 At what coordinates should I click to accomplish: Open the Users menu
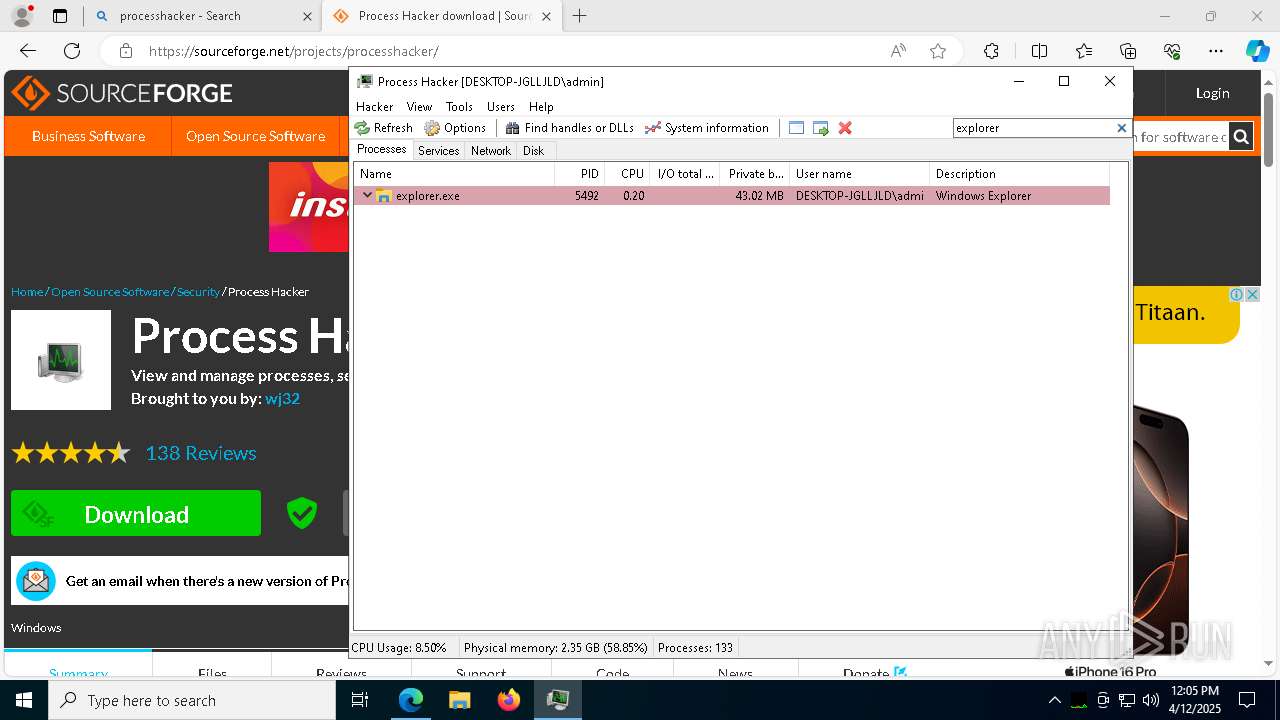(501, 107)
